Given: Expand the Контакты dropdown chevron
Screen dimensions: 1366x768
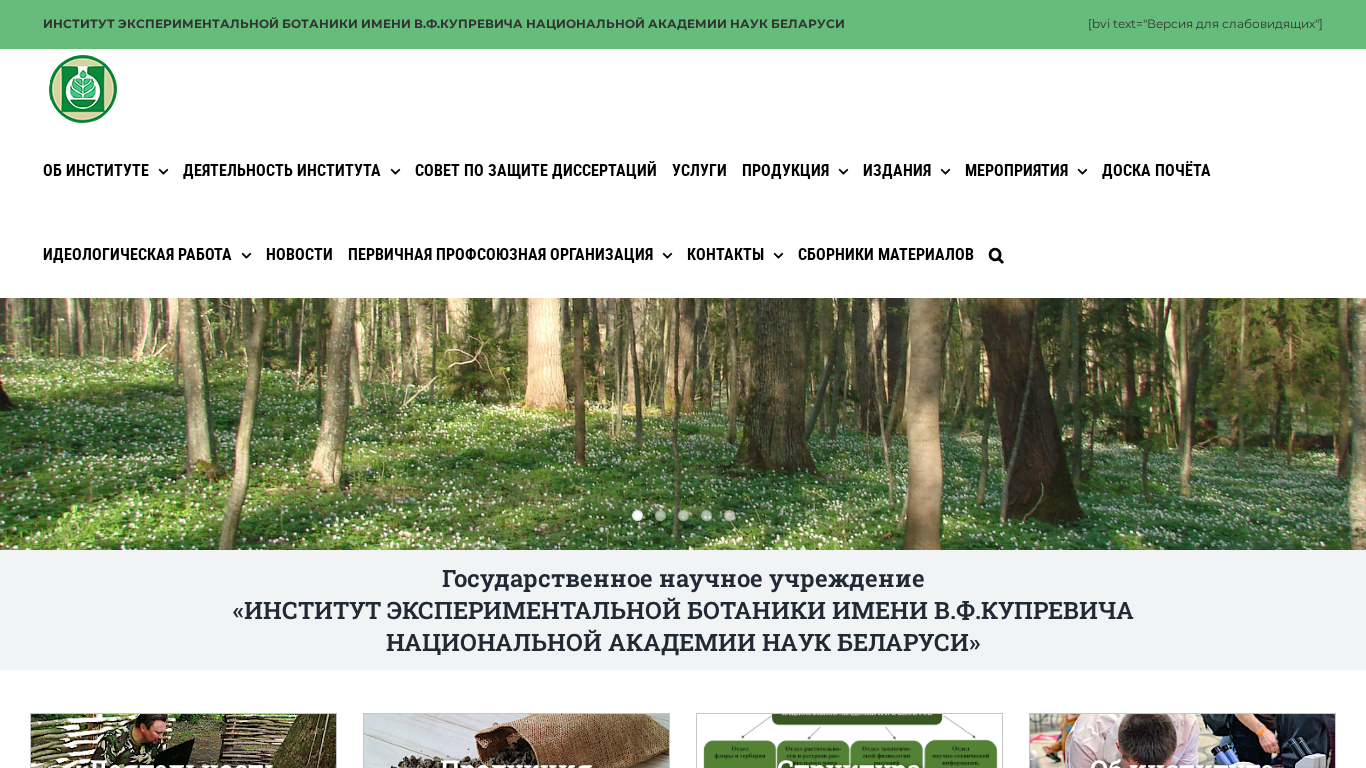Looking at the screenshot, I should coord(778,256).
